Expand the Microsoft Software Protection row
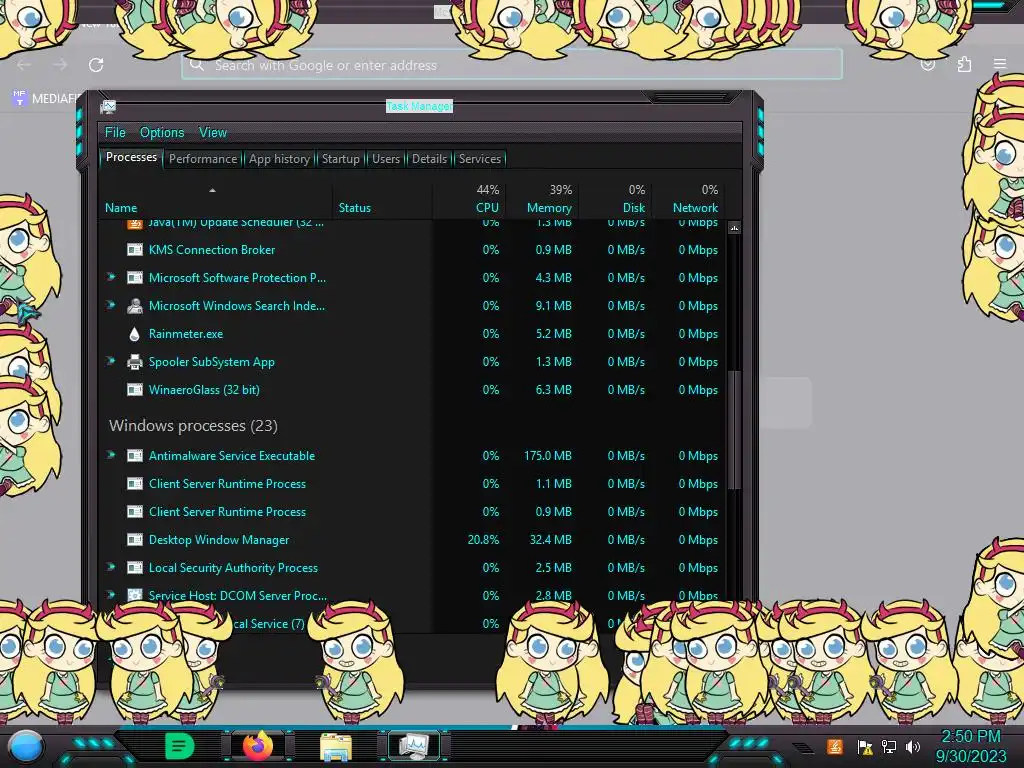Image resolution: width=1024 pixels, height=768 pixels. 111,277
